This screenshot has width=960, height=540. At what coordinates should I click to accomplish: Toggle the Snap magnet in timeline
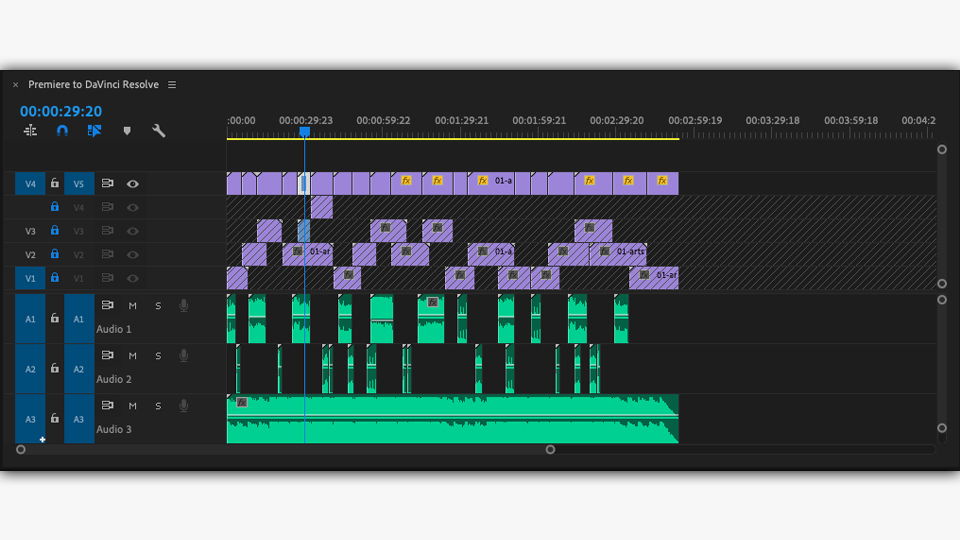[62, 130]
